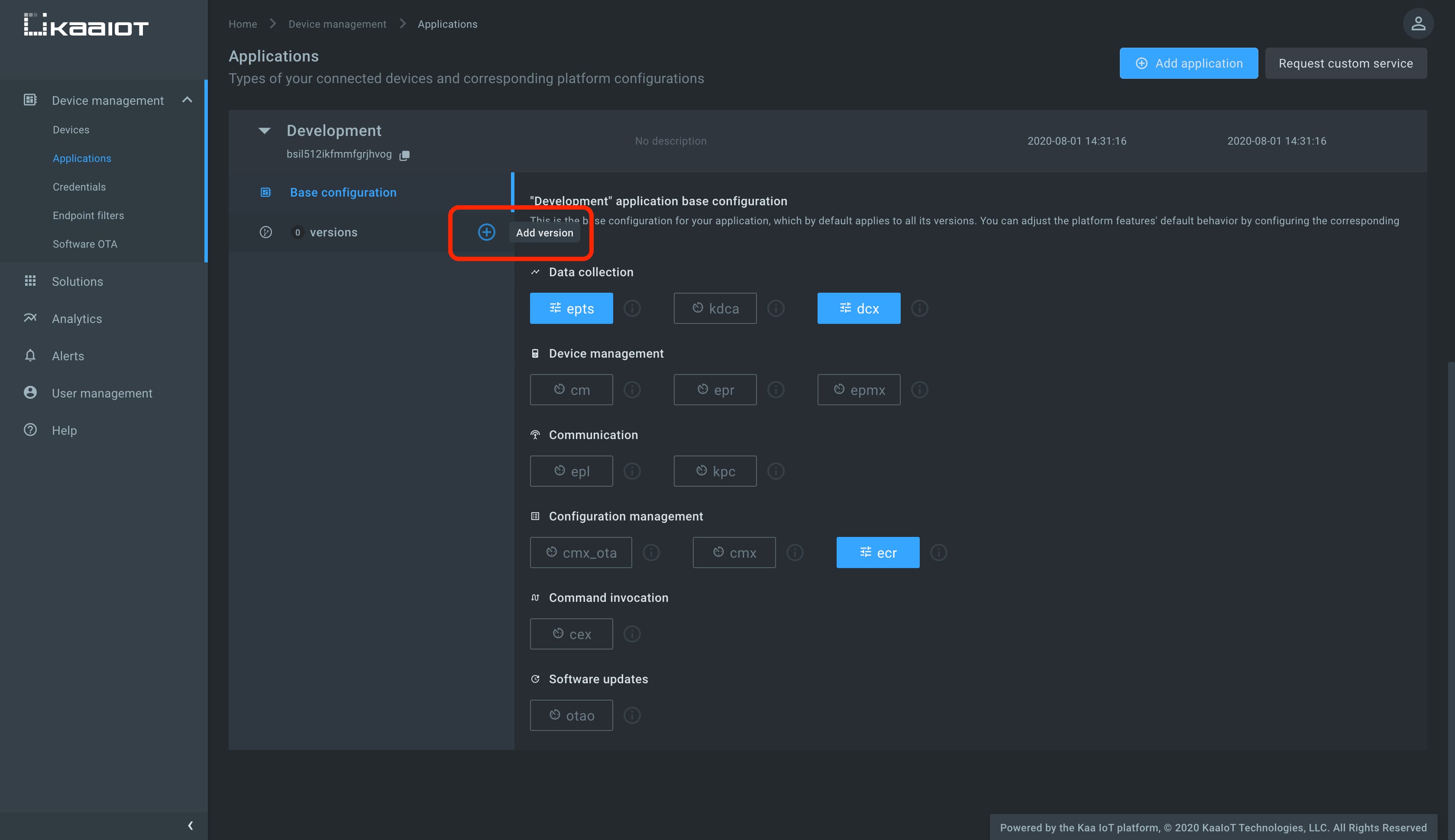
Task: Collapse the Device management sidebar section
Action: 187,100
